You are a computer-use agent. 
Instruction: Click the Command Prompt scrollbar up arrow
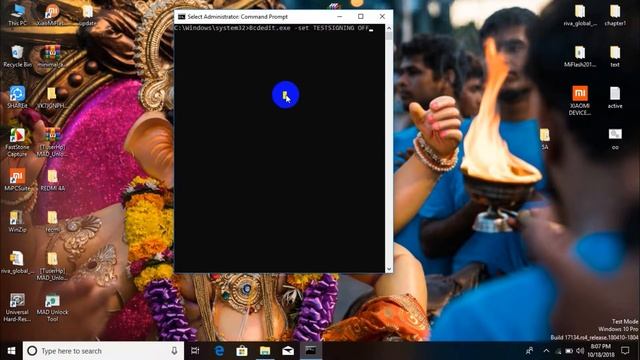(389, 28)
